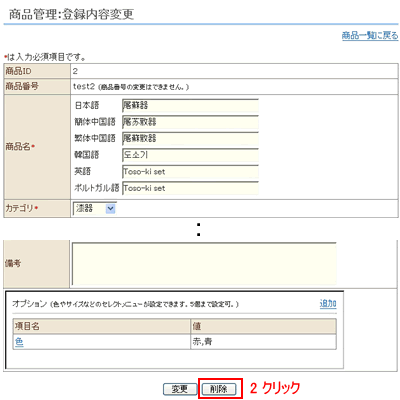Click inside the 備考 text area
The image size is (400, 400).
click(204, 263)
